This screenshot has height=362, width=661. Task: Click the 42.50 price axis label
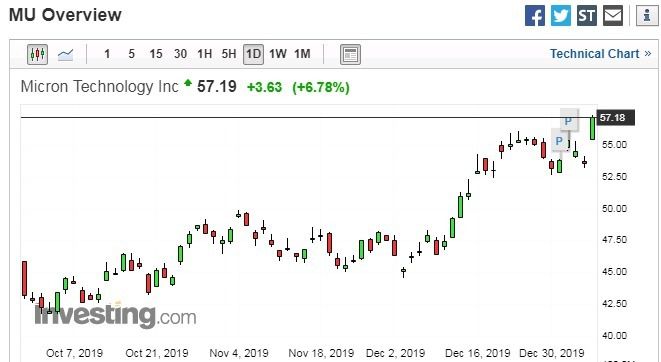[614, 304]
